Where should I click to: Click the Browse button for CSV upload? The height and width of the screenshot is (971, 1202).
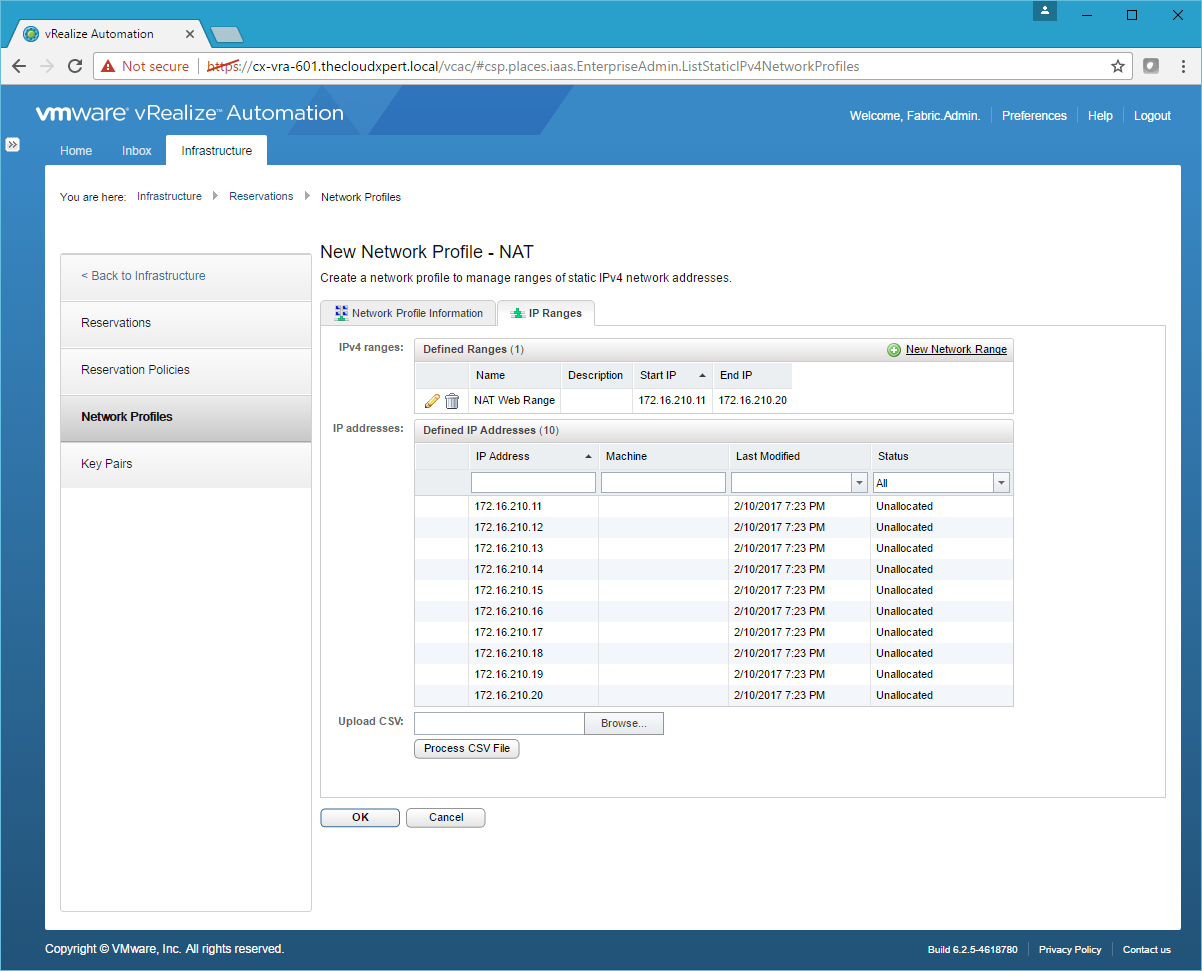click(x=623, y=723)
